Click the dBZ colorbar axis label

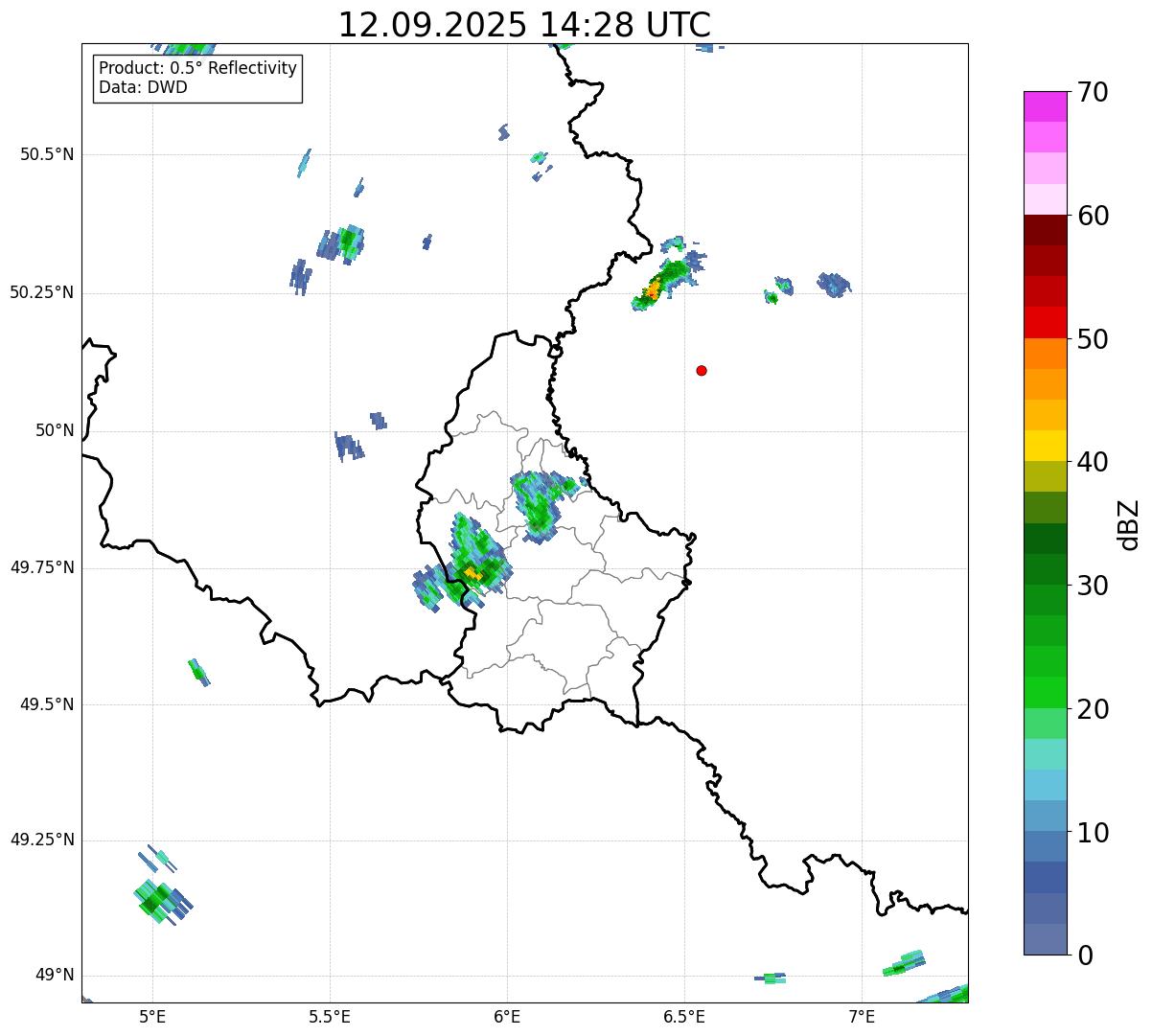click(x=1129, y=523)
